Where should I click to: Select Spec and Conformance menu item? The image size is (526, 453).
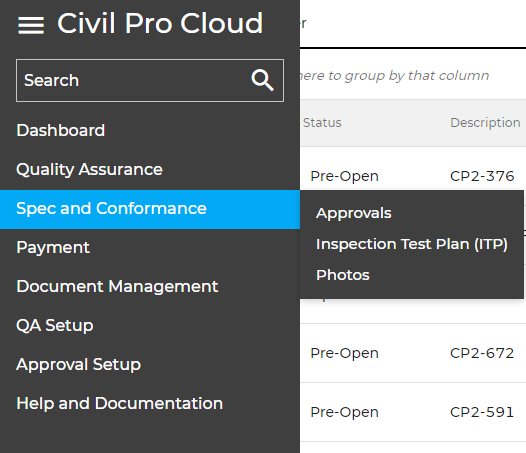tap(150, 209)
